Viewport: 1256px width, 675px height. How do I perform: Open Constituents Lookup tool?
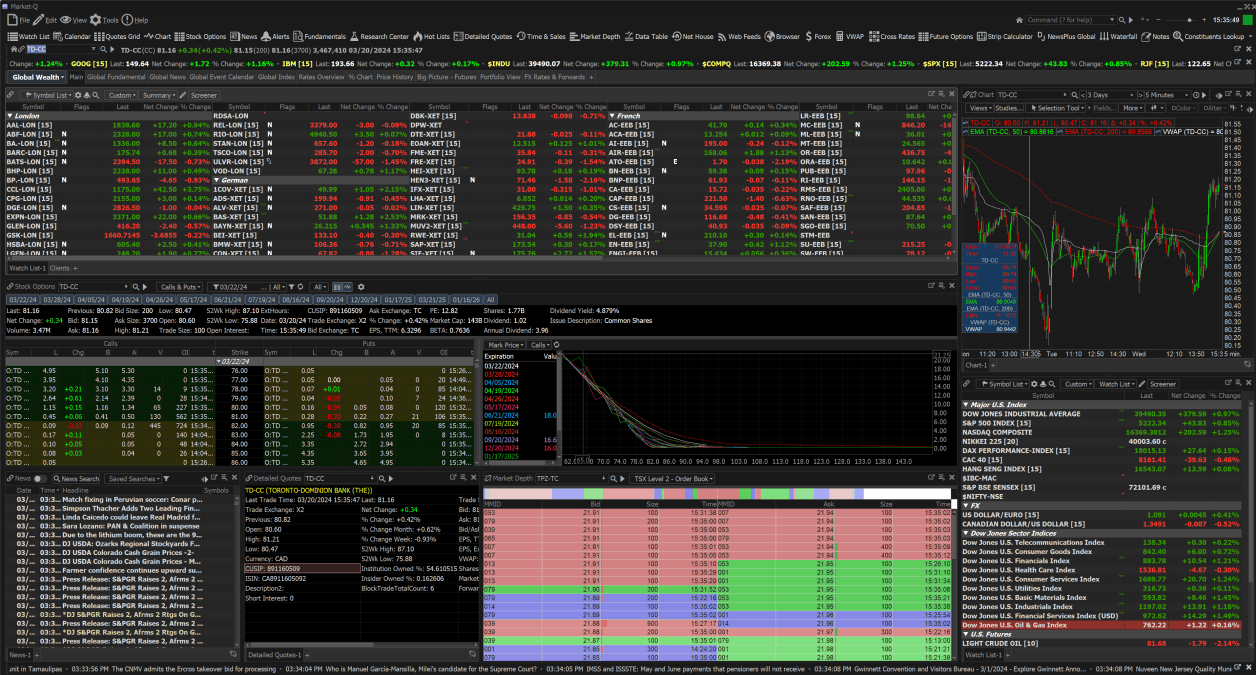[x=1209, y=36]
